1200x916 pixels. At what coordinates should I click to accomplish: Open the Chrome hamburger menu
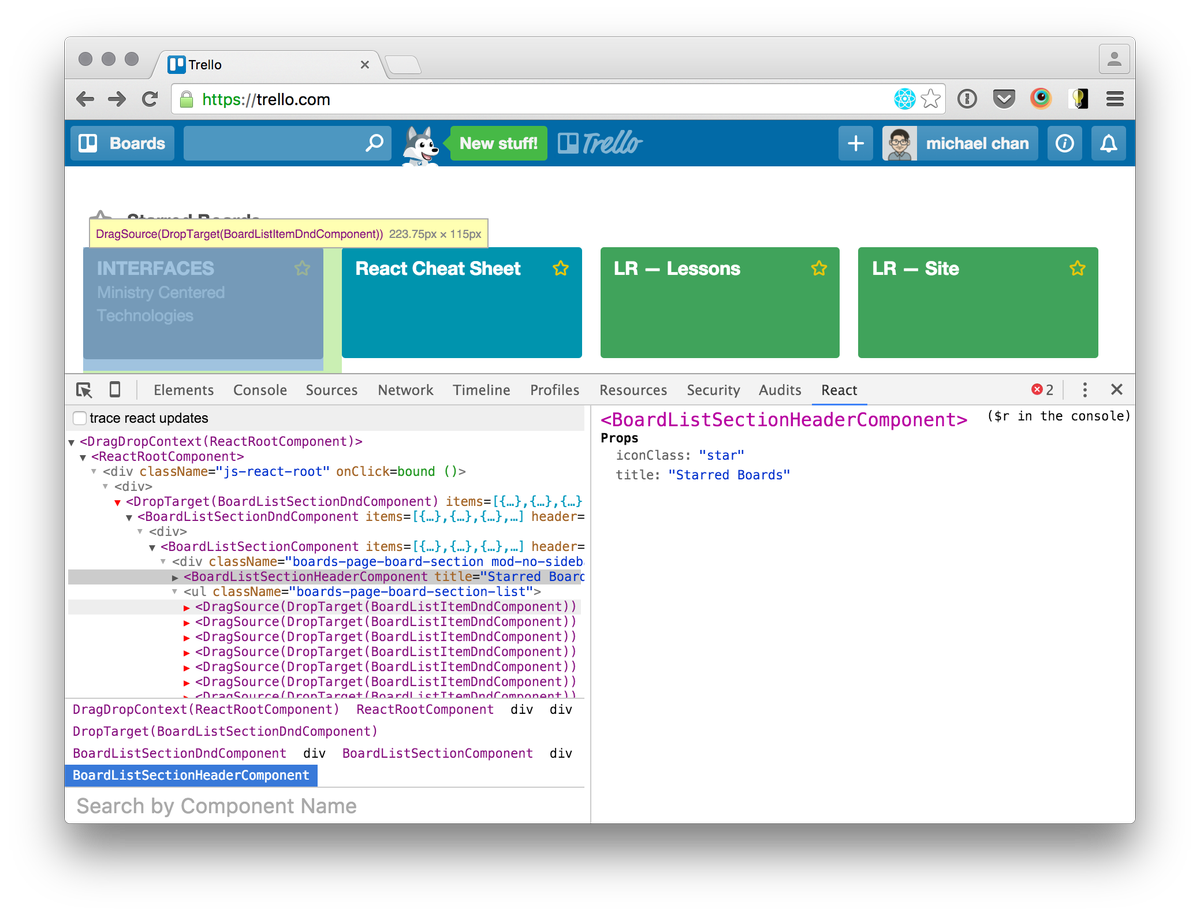(x=1115, y=99)
